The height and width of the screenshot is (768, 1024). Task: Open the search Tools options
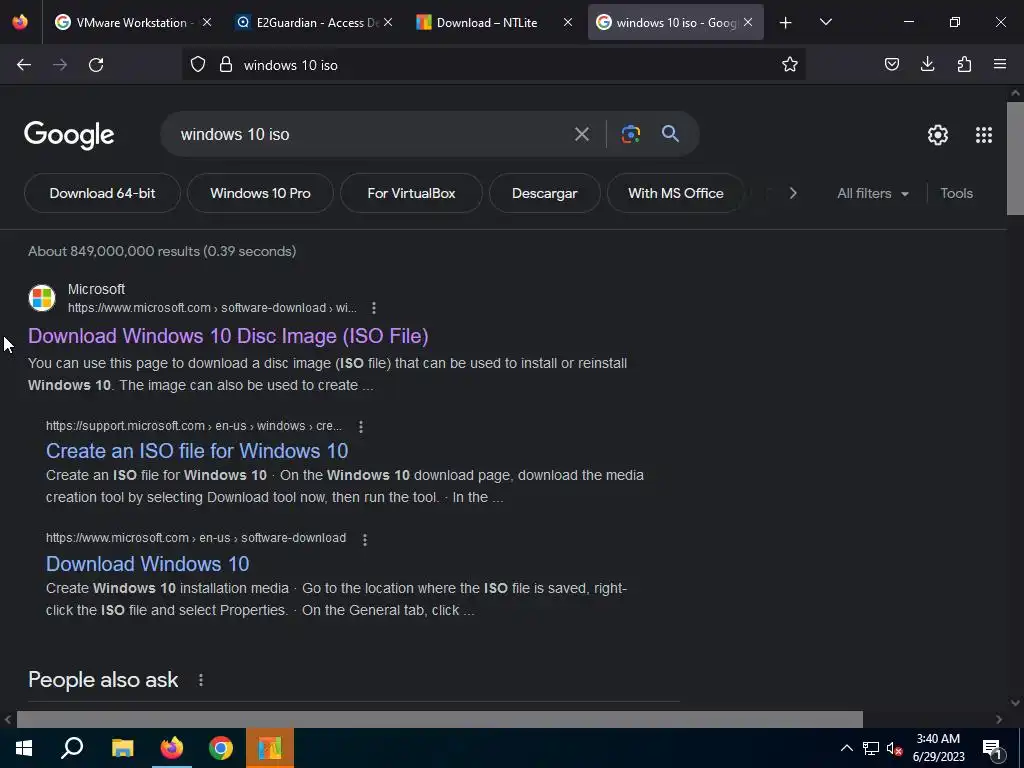tap(956, 193)
